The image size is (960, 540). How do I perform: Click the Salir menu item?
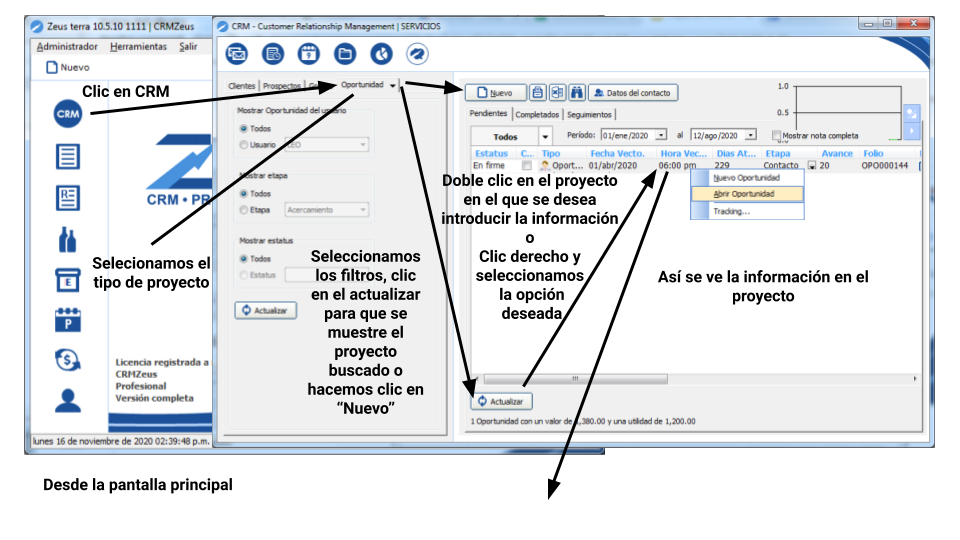coord(188,47)
